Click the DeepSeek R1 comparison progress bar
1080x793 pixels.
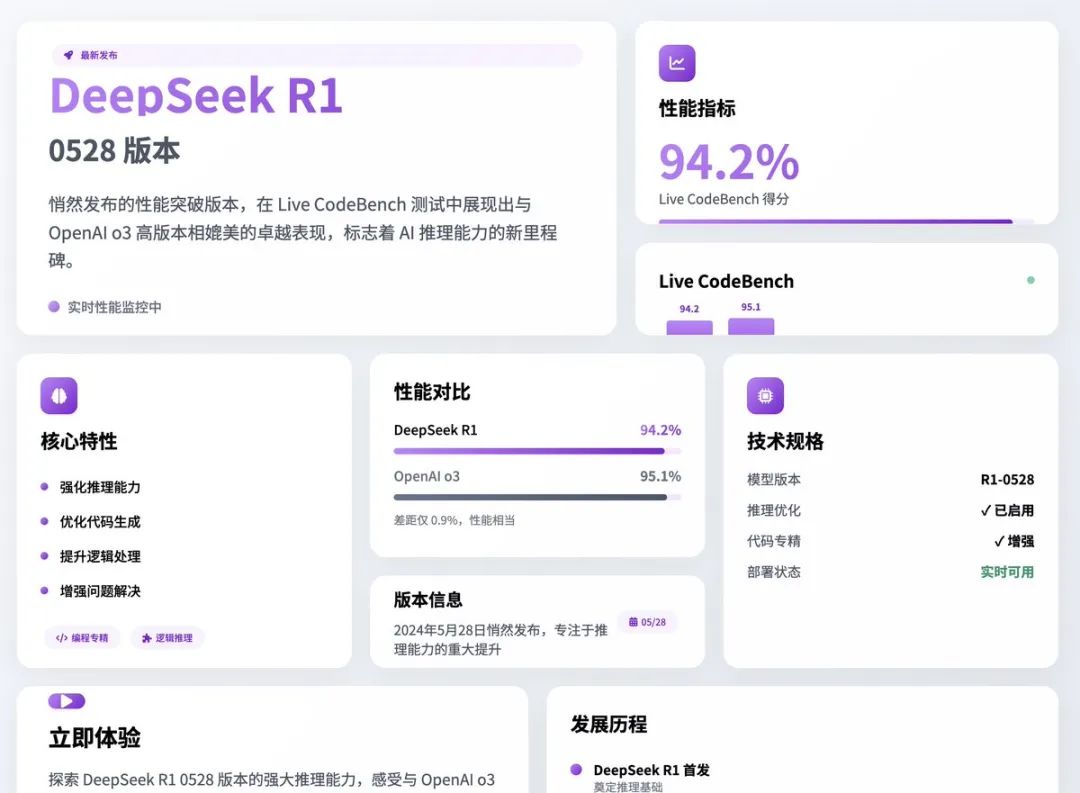(537, 451)
